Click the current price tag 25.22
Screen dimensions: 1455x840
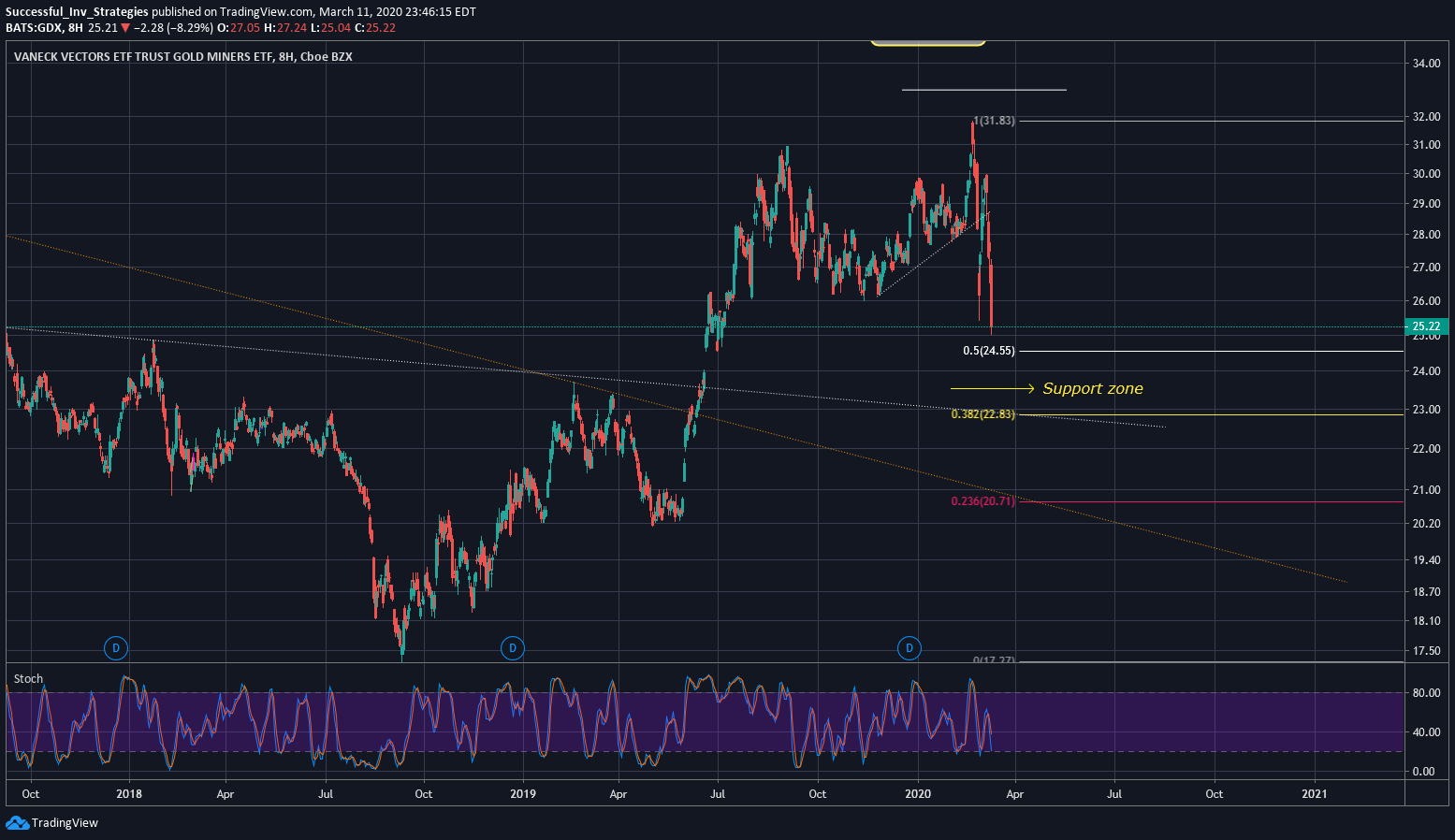pos(1427,326)
